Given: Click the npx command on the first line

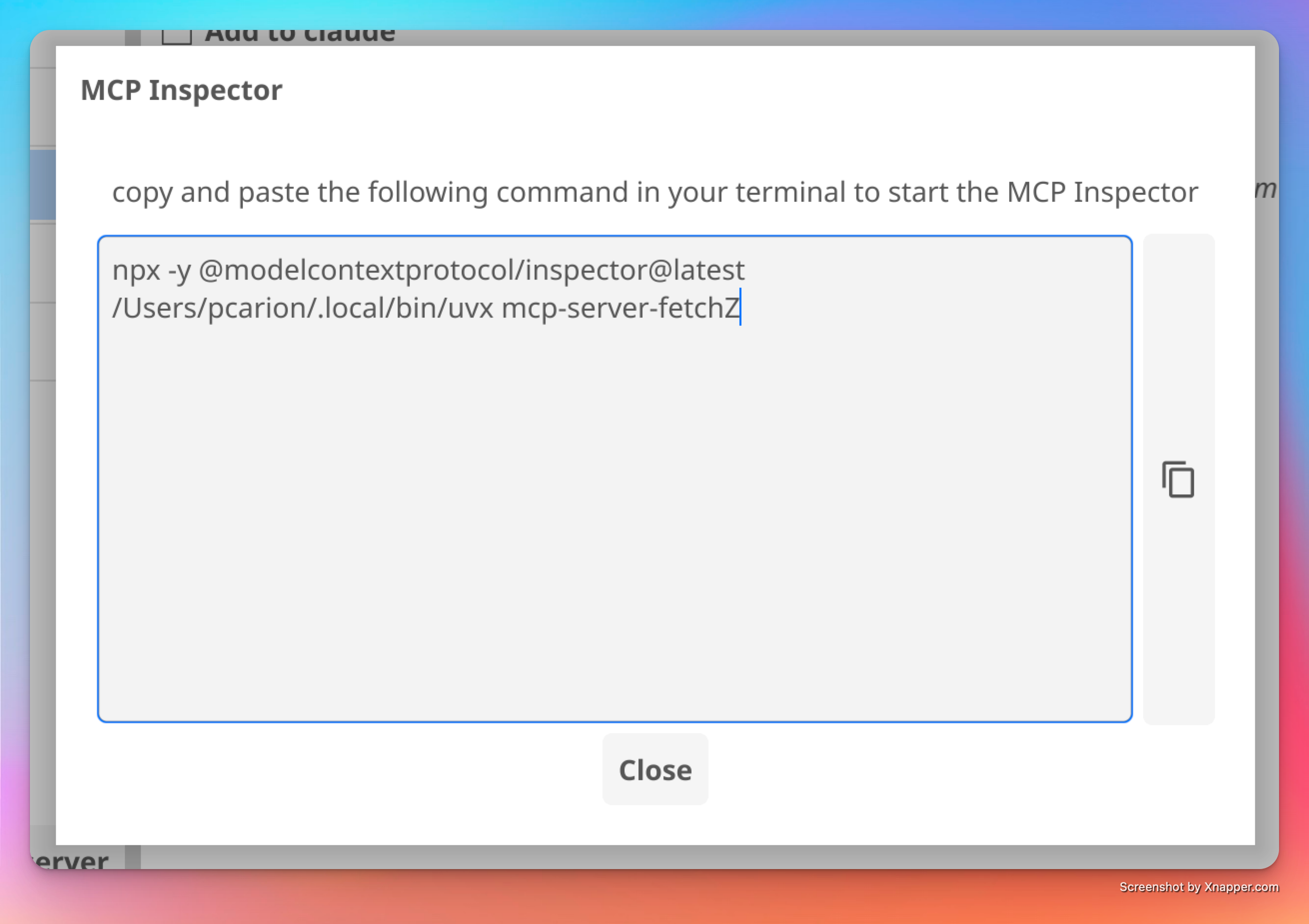Looking at the screenshot, I should (137, 270).
